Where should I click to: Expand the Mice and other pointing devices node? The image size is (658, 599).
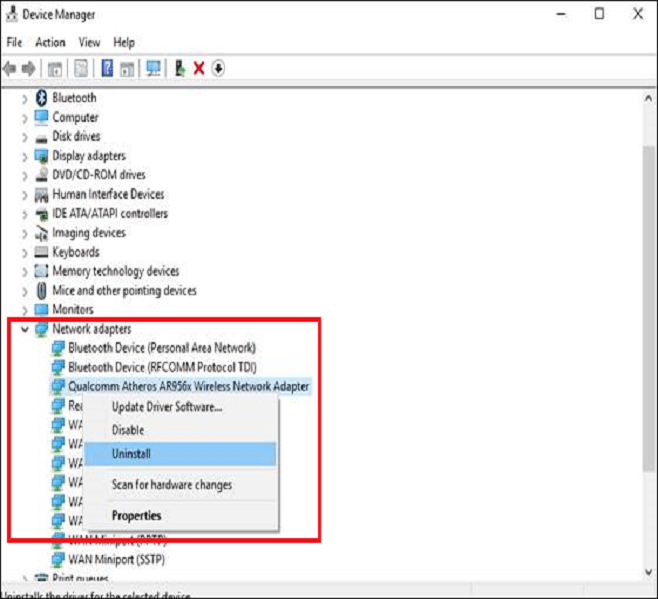pyautogui.click(x=24, y=291)
